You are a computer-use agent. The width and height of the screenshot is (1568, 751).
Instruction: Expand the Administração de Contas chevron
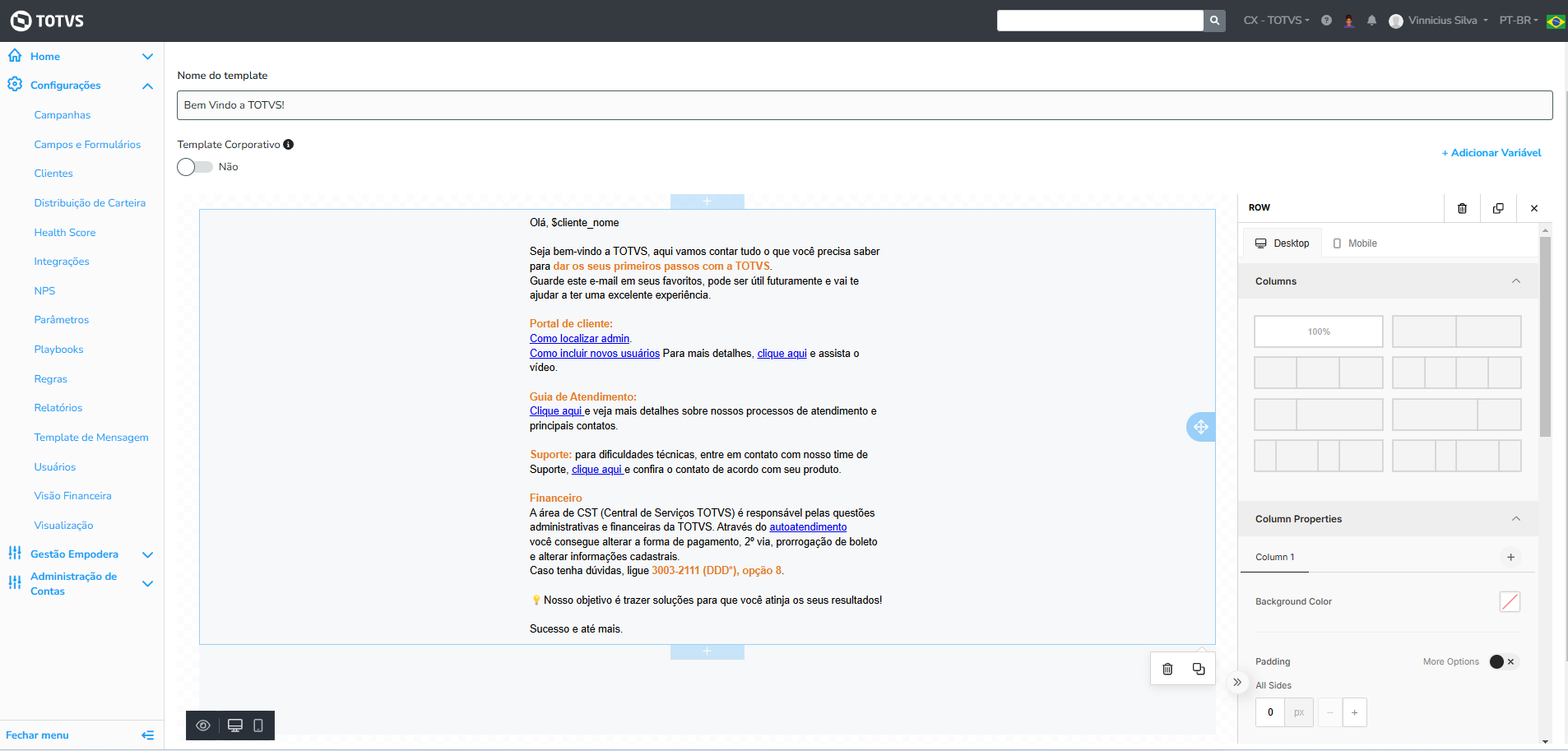(148, 584)
